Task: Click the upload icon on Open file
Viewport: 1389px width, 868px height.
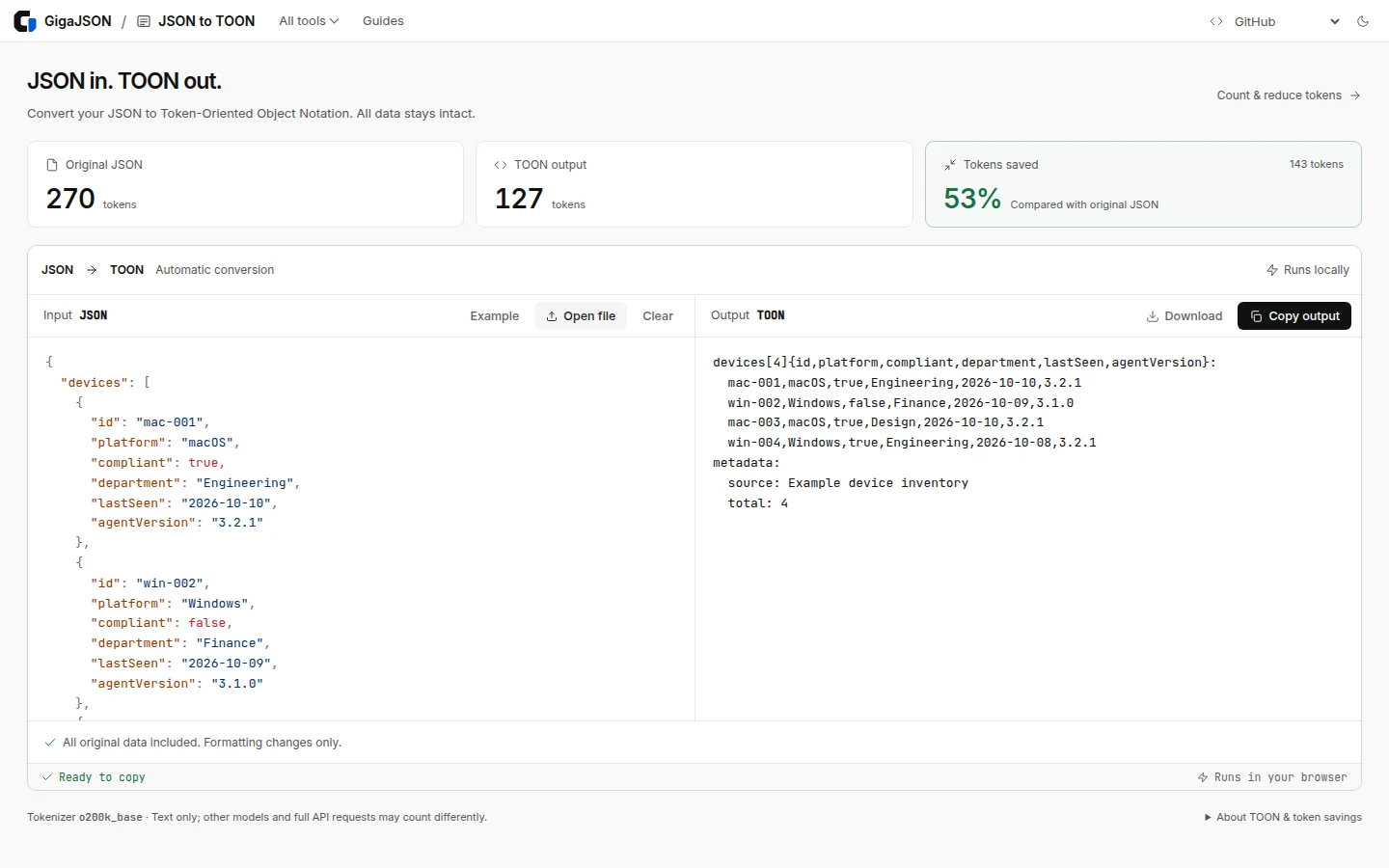Action: click(x=552, y=316)
